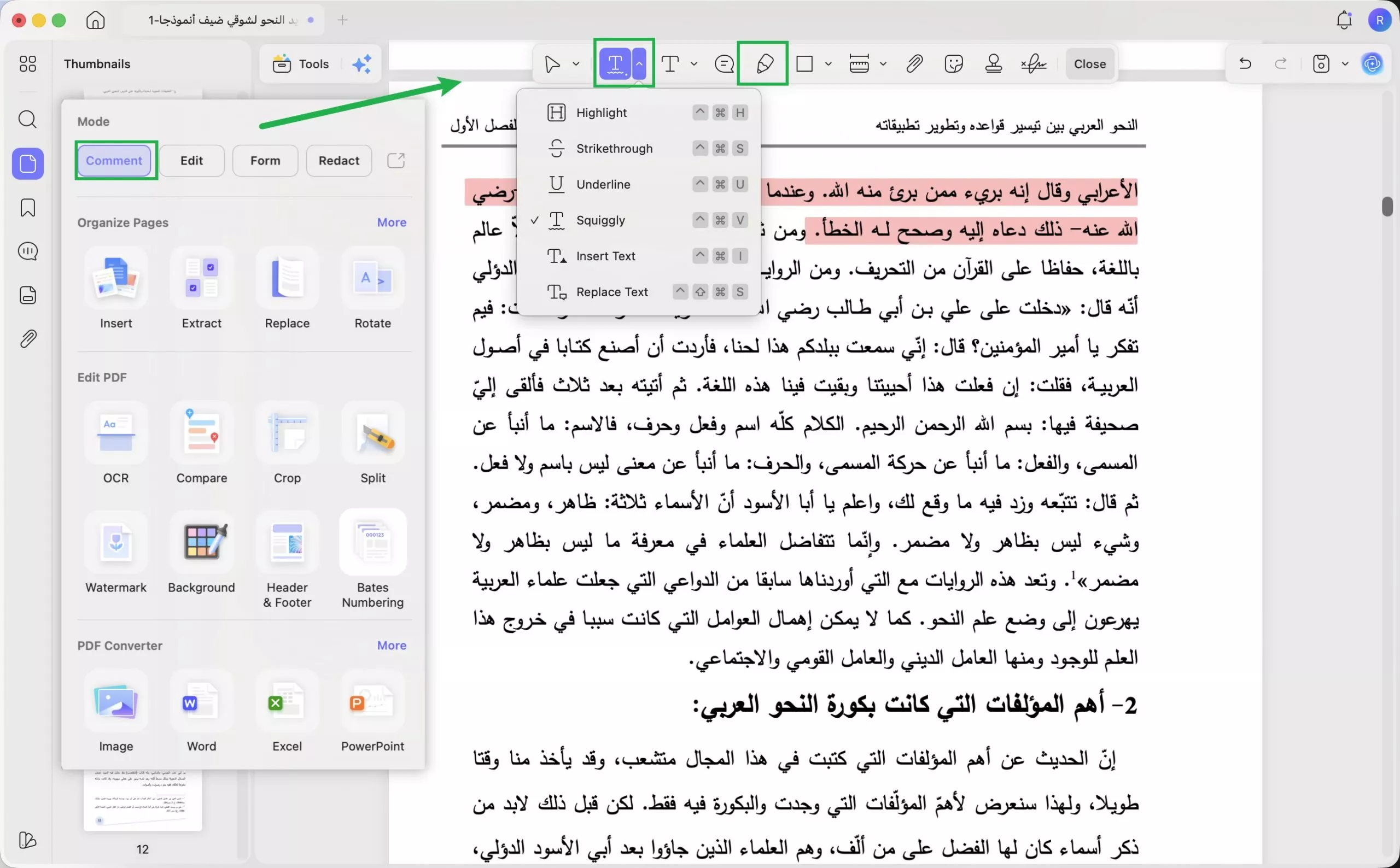Open the search panel in sidebar
Screen dimensions: 1400x868
(x=27, y=119)
